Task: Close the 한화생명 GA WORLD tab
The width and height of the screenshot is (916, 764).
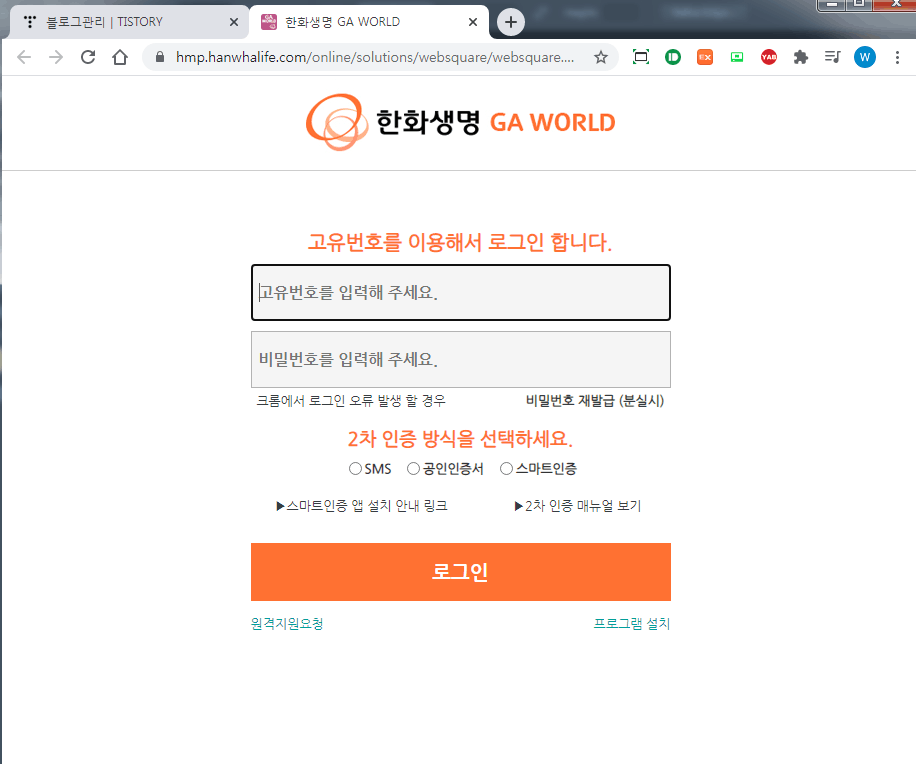Action: [x=473, y=22]
